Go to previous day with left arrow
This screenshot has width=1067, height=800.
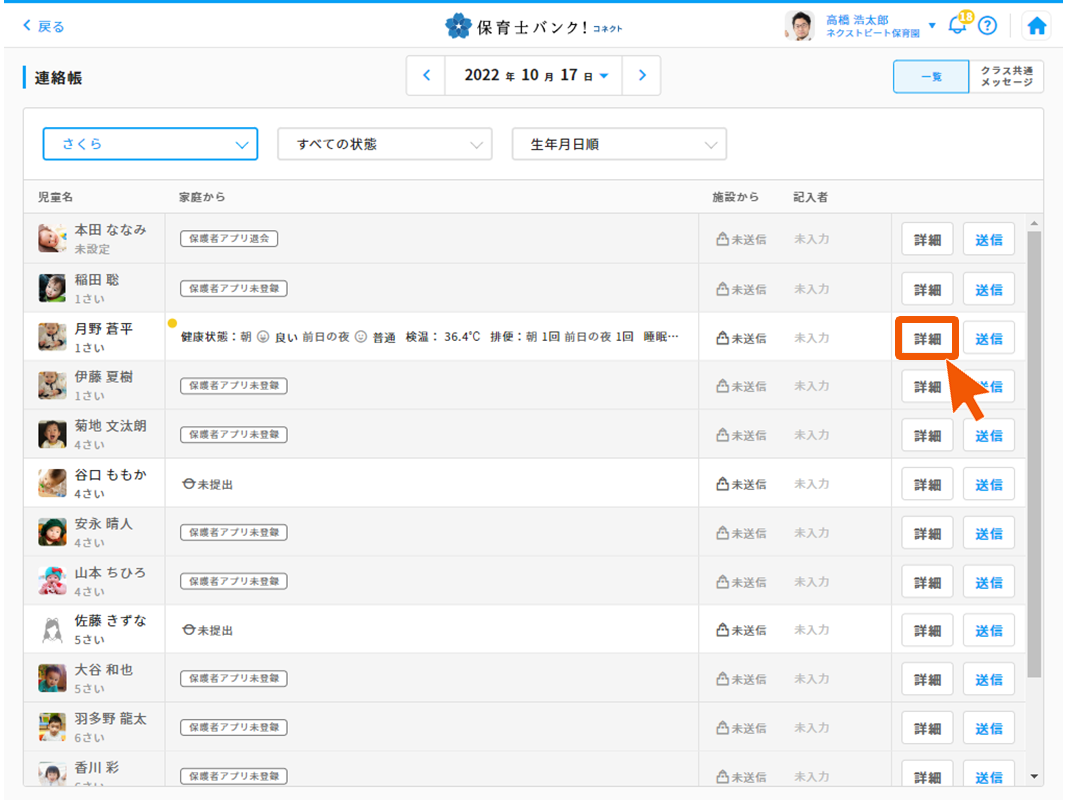click(x=427, y=76)
